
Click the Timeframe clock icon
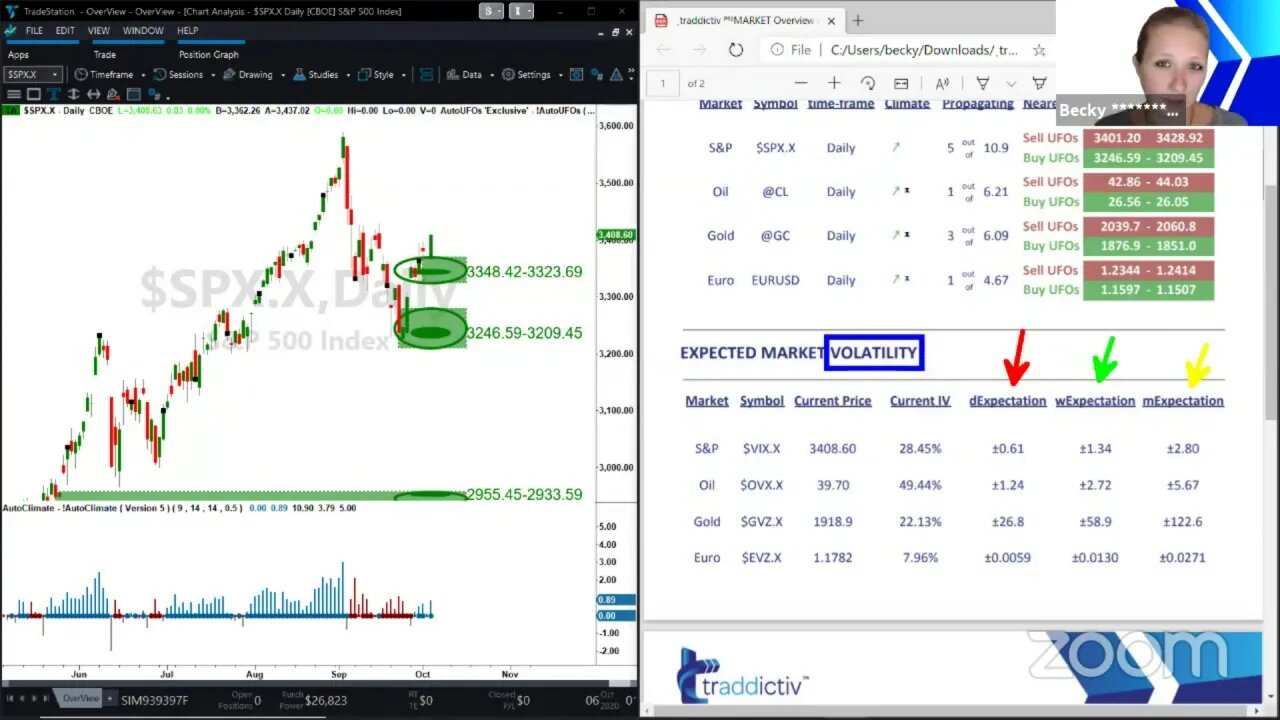pos(80,75)
